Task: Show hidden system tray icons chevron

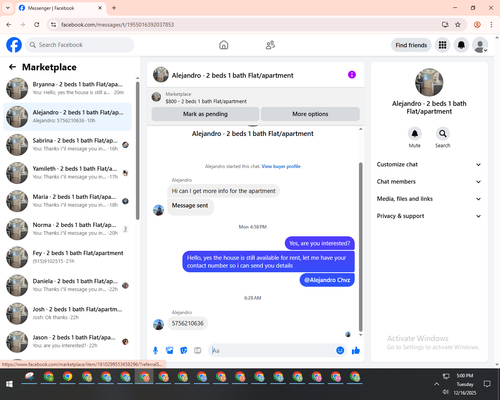Action: [x=436, y=384]
